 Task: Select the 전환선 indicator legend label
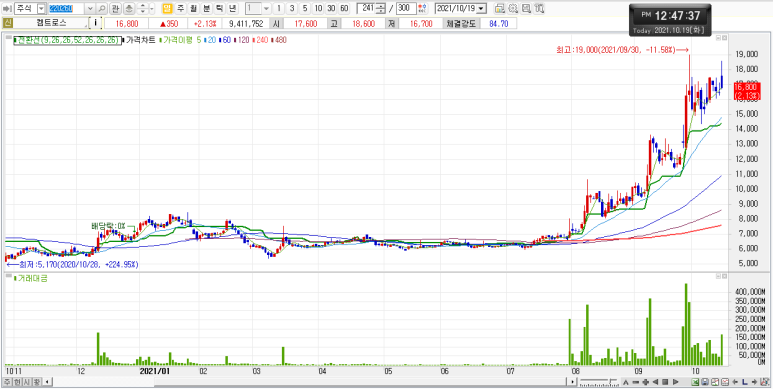pyautogui.click(x=68, y=40)
